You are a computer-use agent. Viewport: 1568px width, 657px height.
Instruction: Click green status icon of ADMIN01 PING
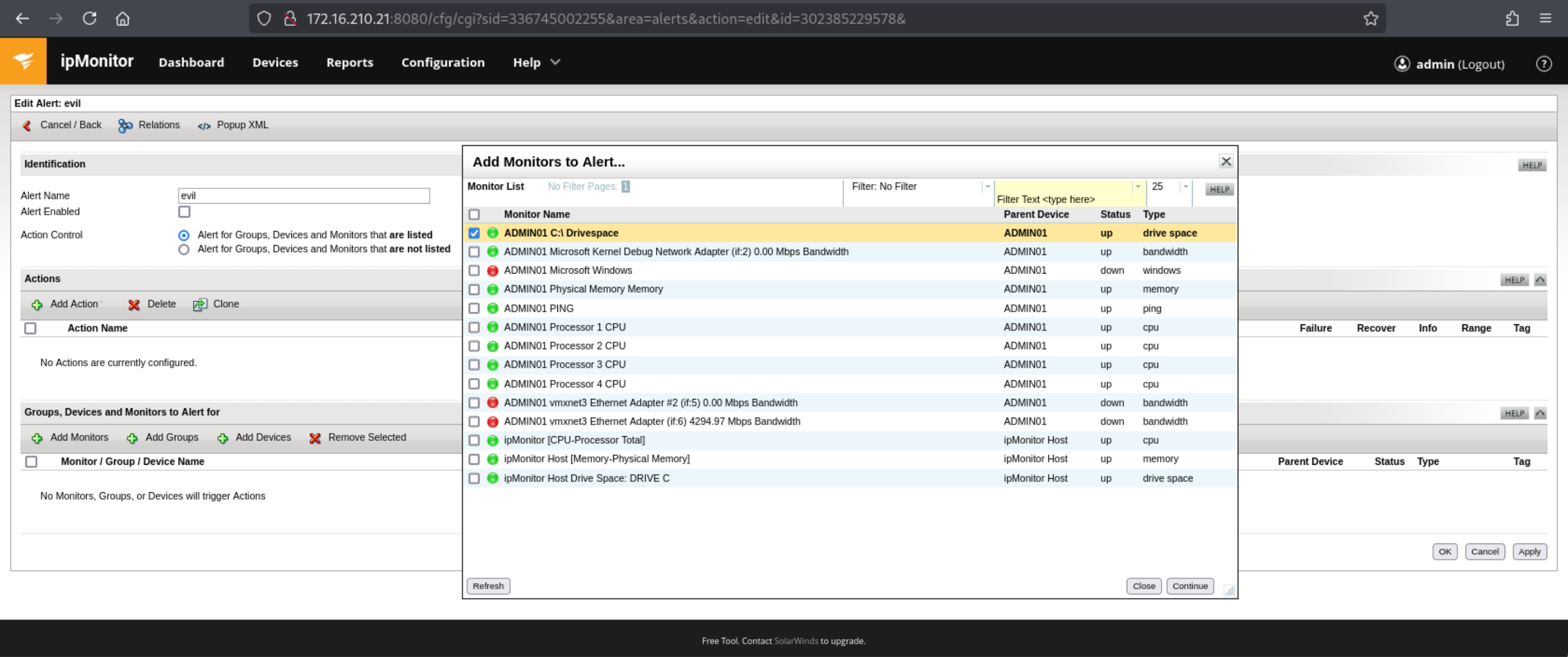(493, 308)
